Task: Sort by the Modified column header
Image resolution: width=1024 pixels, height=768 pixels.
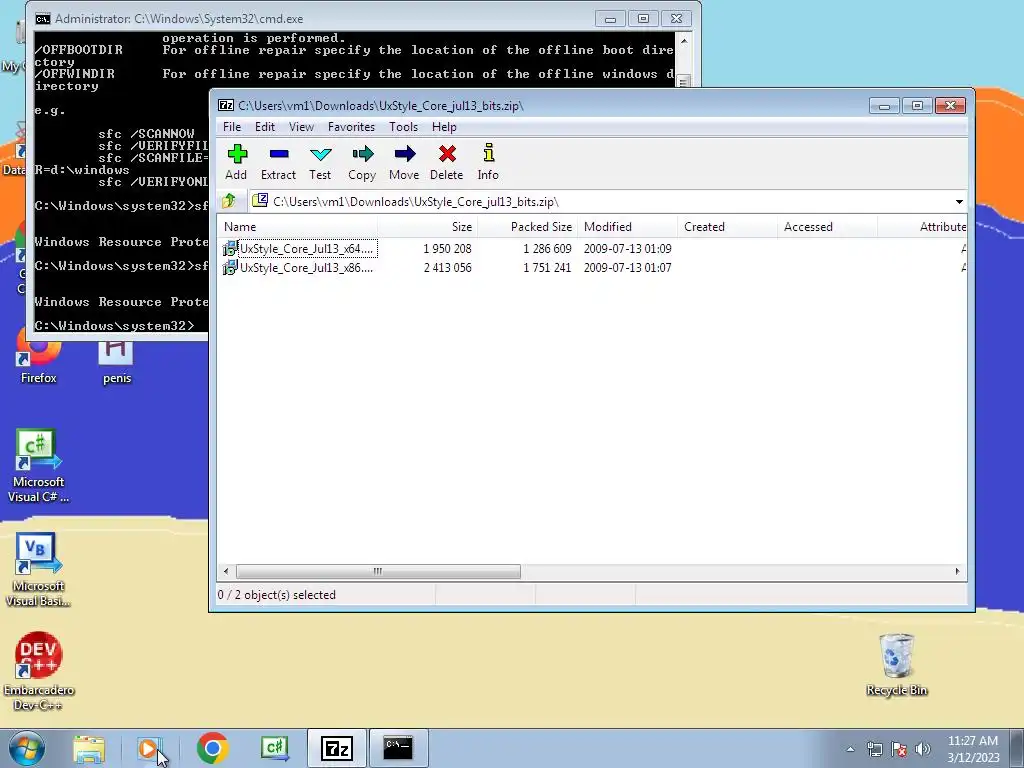Action: 628,227
